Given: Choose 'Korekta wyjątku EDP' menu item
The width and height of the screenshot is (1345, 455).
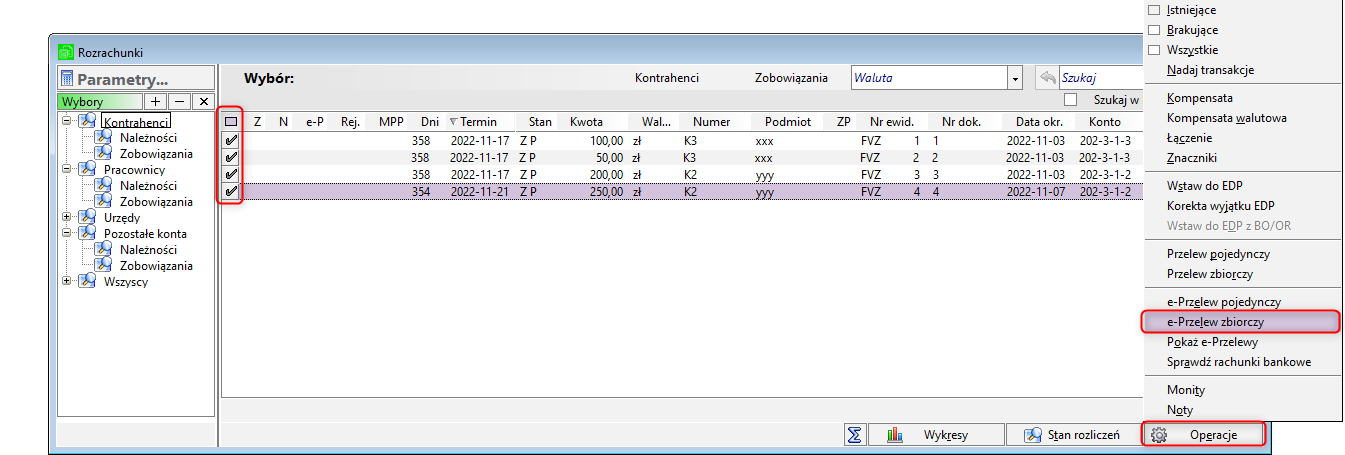Looking at the screenshot, I should [x=1240, y=206].
